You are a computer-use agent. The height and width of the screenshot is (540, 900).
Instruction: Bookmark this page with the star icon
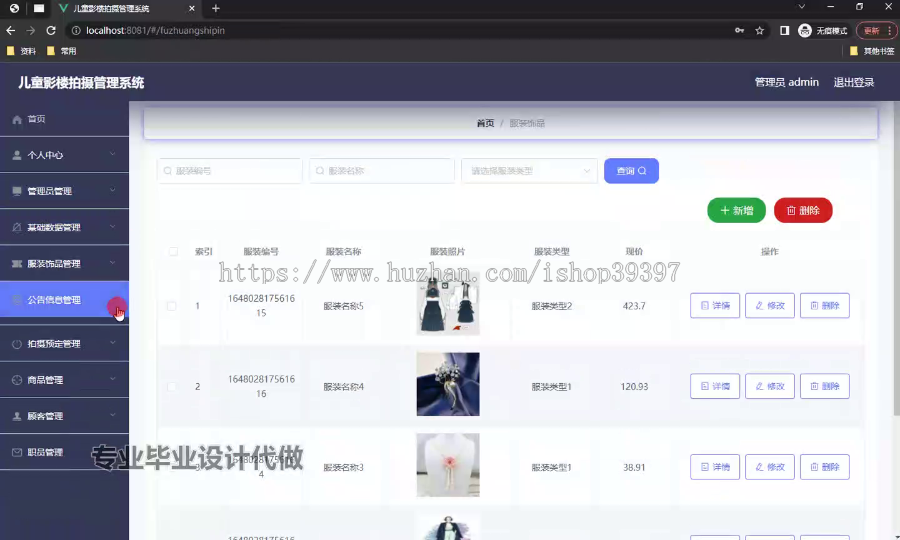(759, 30)
